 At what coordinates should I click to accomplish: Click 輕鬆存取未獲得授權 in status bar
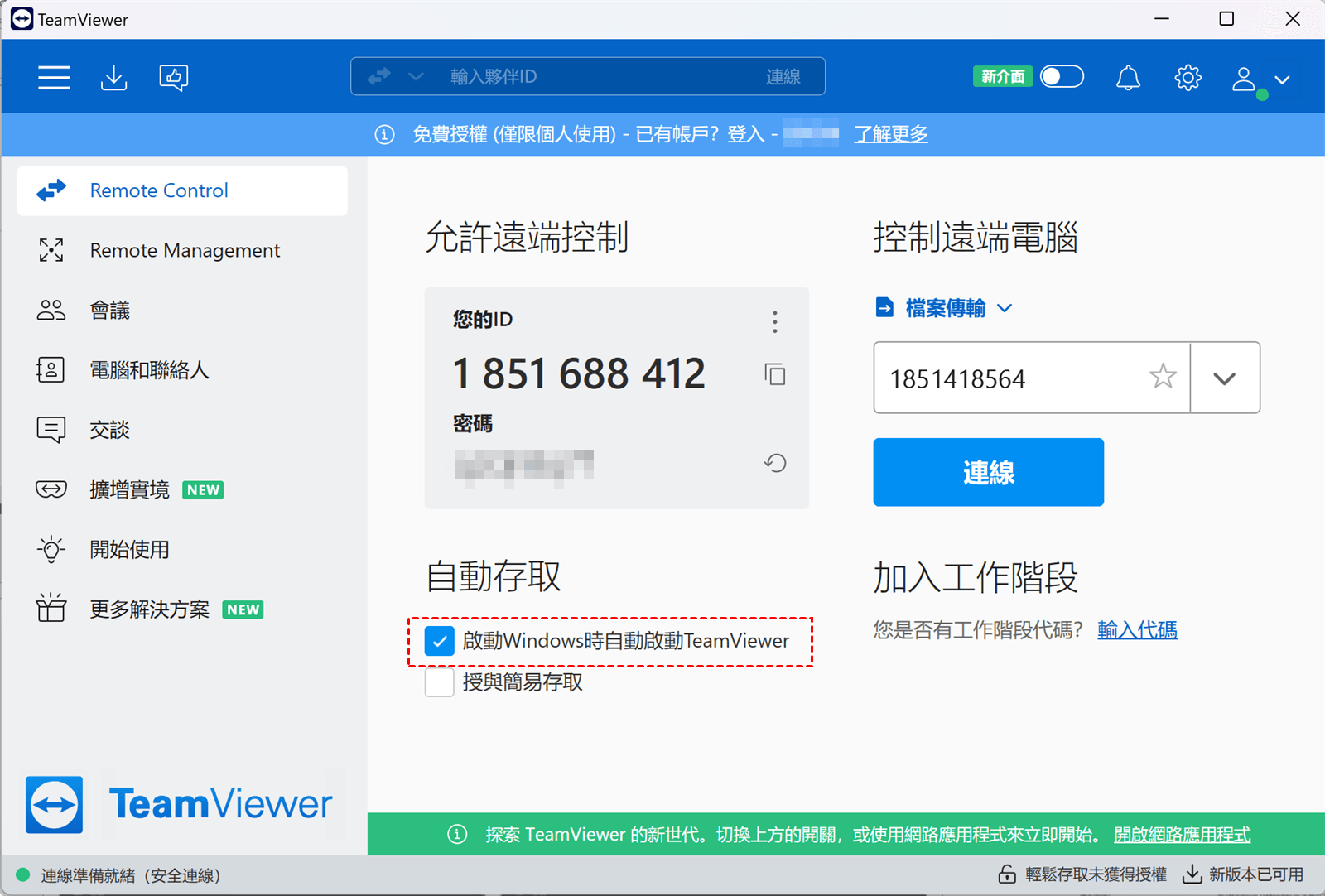pyautogui.click(x=1096, y=874)
